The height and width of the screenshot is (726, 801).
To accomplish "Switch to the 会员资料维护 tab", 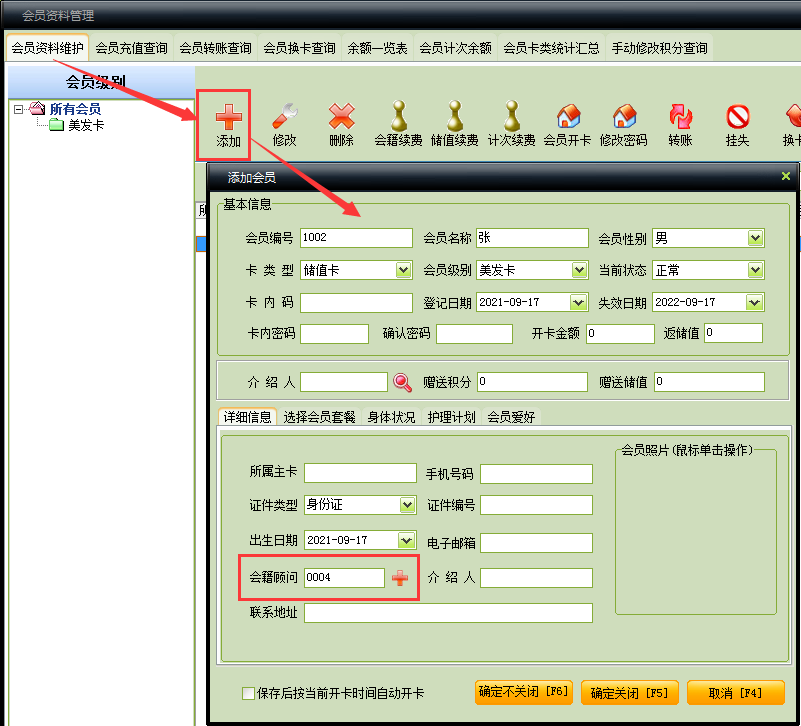I will pyautogui.click(x=48, y=48).
